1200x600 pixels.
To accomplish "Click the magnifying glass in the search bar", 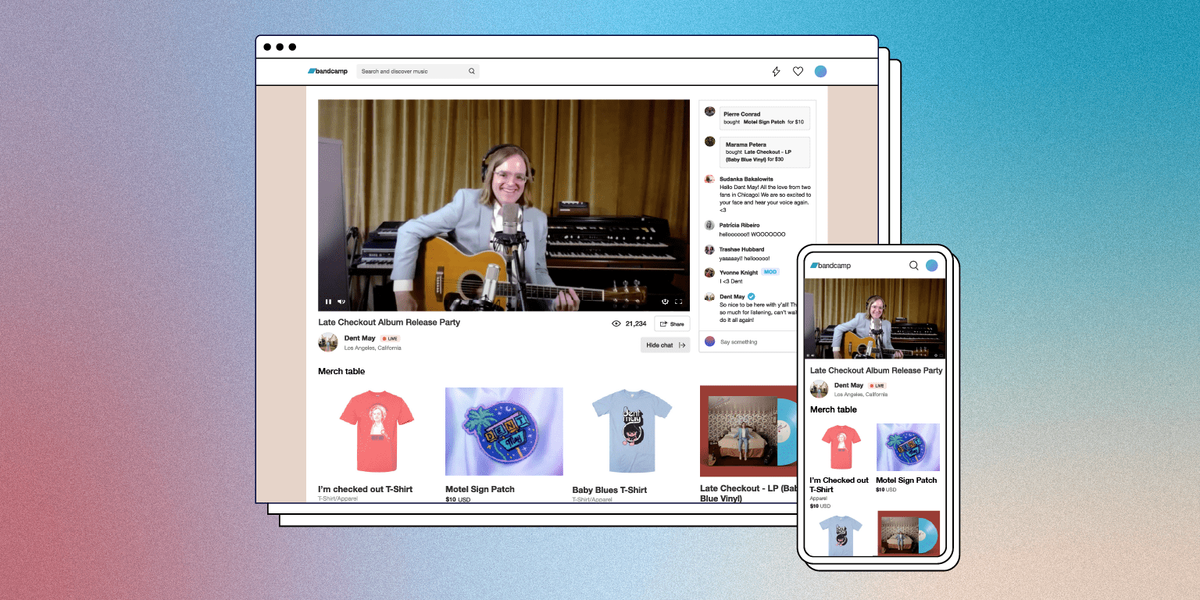I will [471, 71].
